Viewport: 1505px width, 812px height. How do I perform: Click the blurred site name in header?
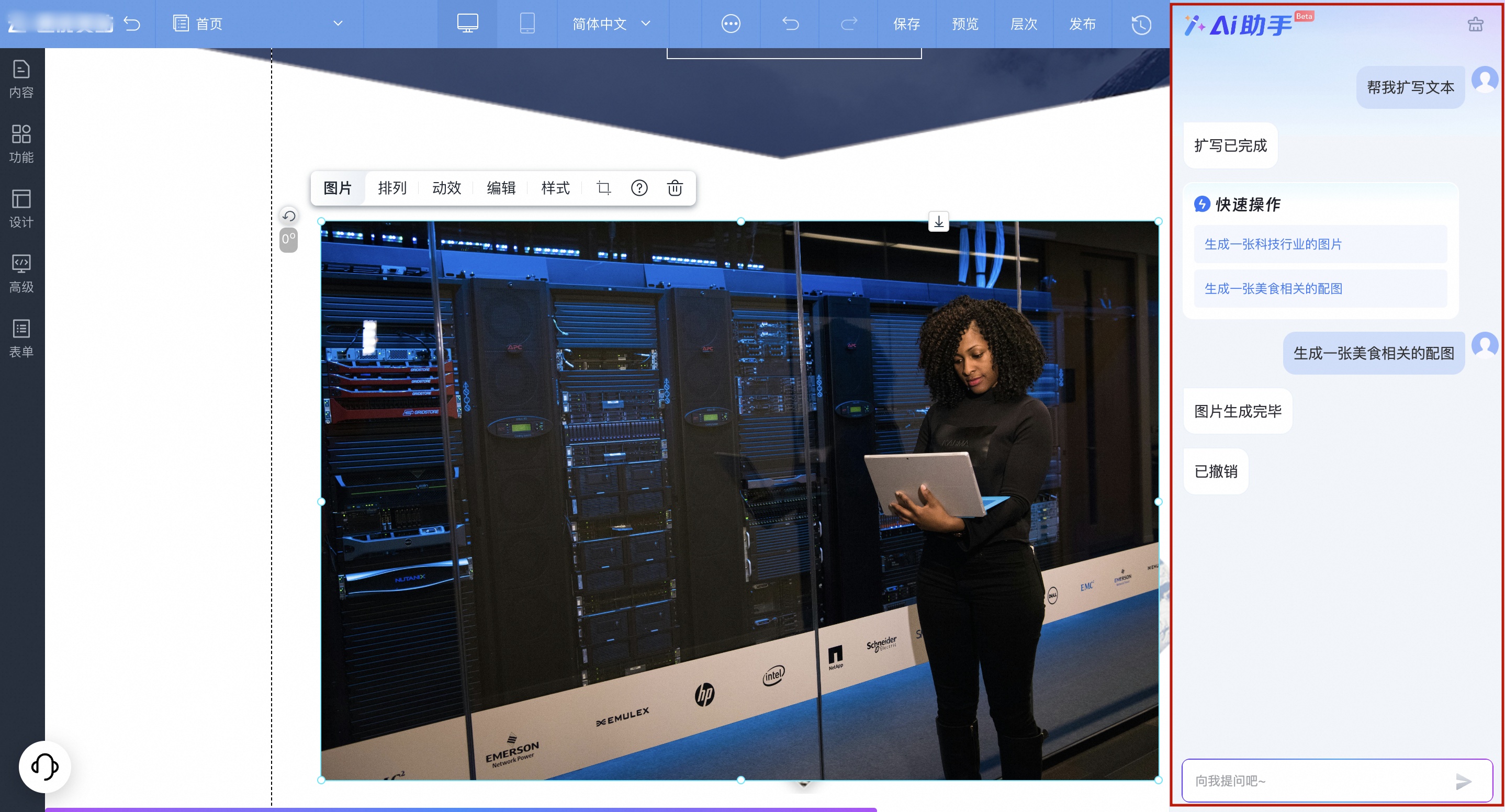(x=61, y=24)
